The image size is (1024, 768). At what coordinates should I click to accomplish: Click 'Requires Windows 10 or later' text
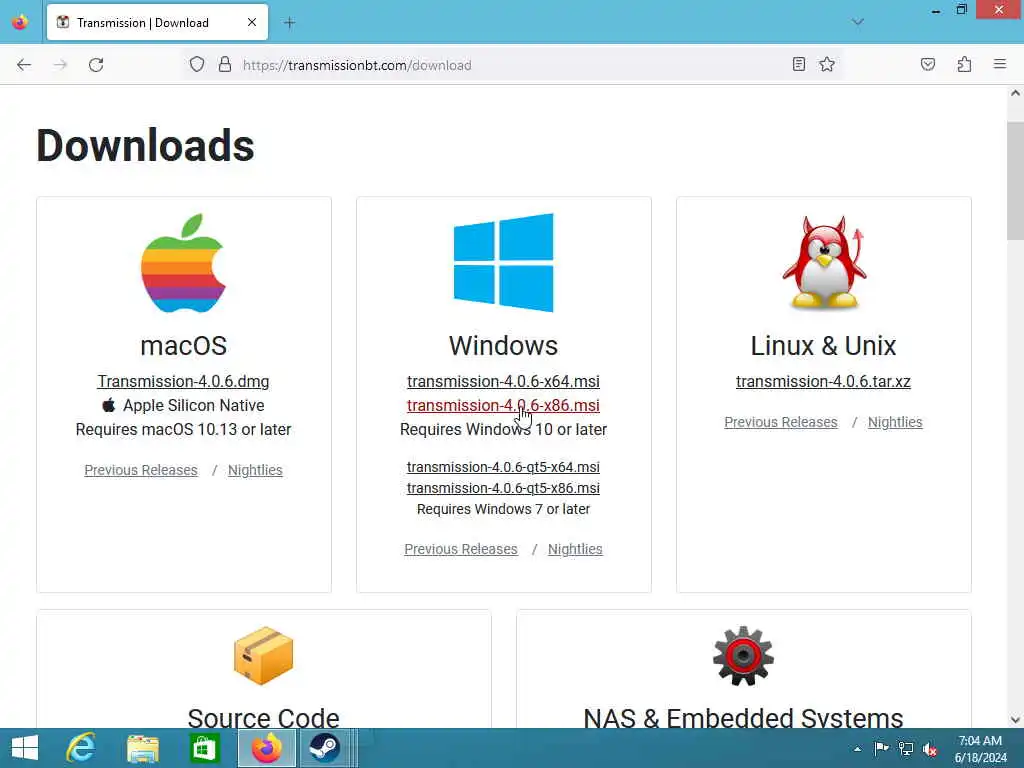pos(504,430)
